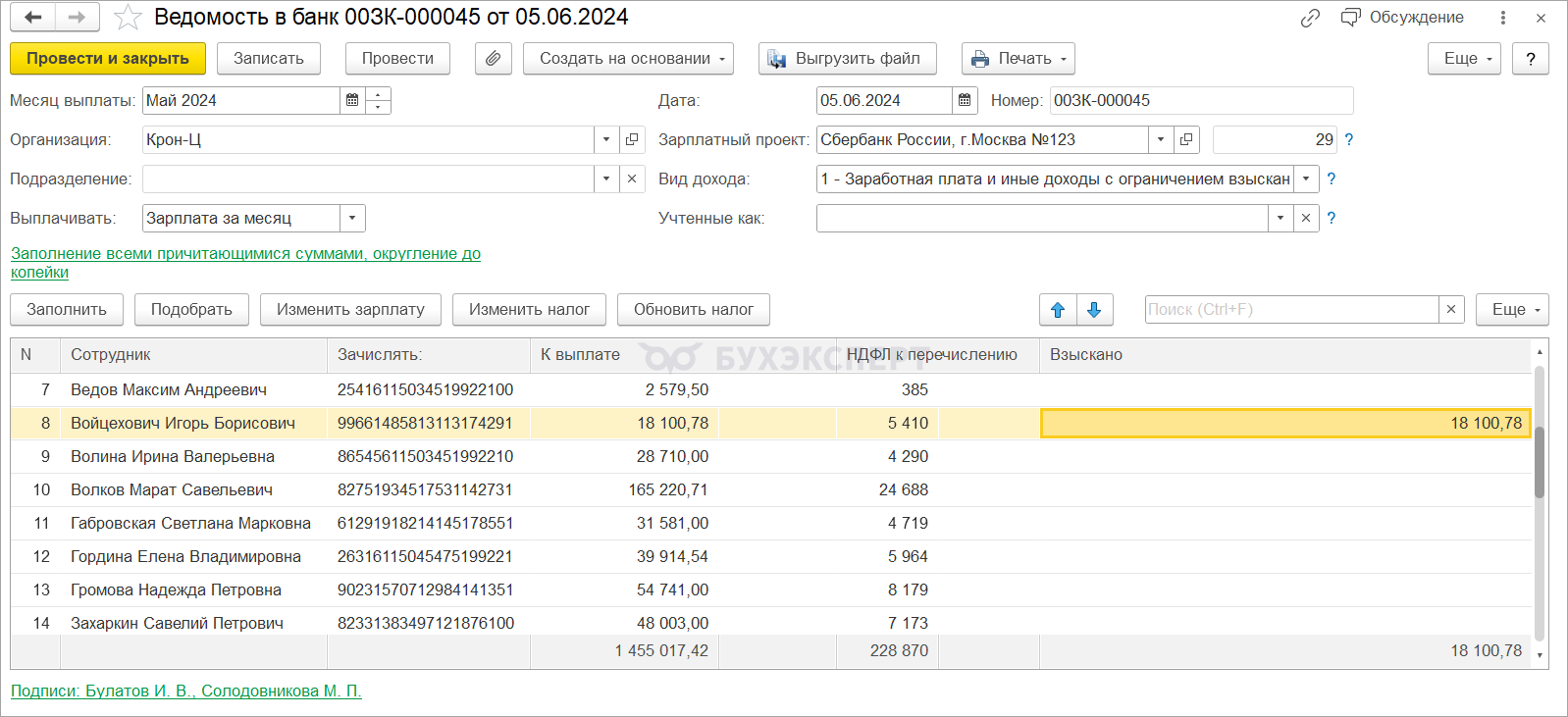Open the Печать menu
This screenshot has height=717, width=1568.
point(1018,59)
